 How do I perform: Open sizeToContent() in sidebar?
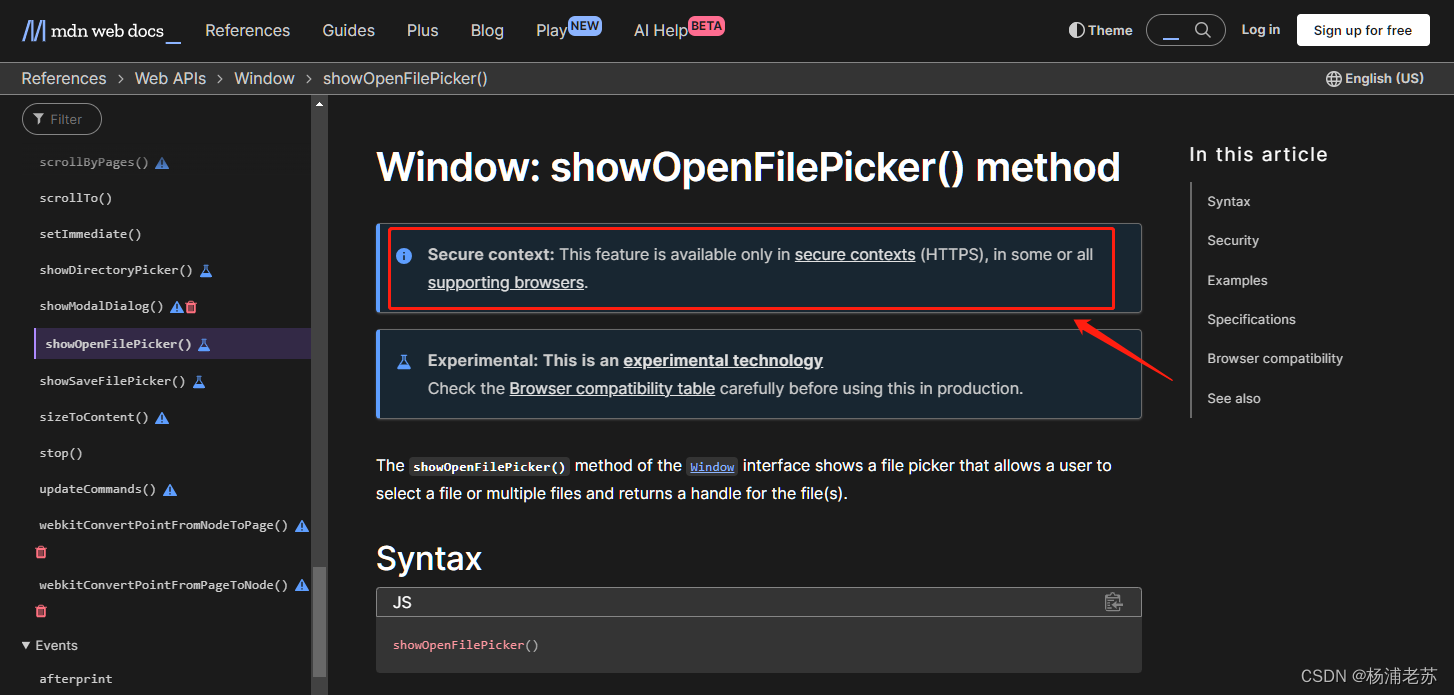pyautogui.click(x=94, y=417)
